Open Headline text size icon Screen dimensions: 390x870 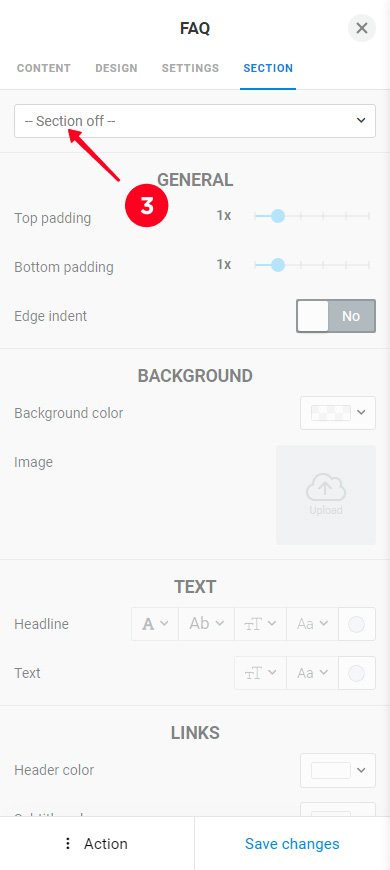[260, 624]
